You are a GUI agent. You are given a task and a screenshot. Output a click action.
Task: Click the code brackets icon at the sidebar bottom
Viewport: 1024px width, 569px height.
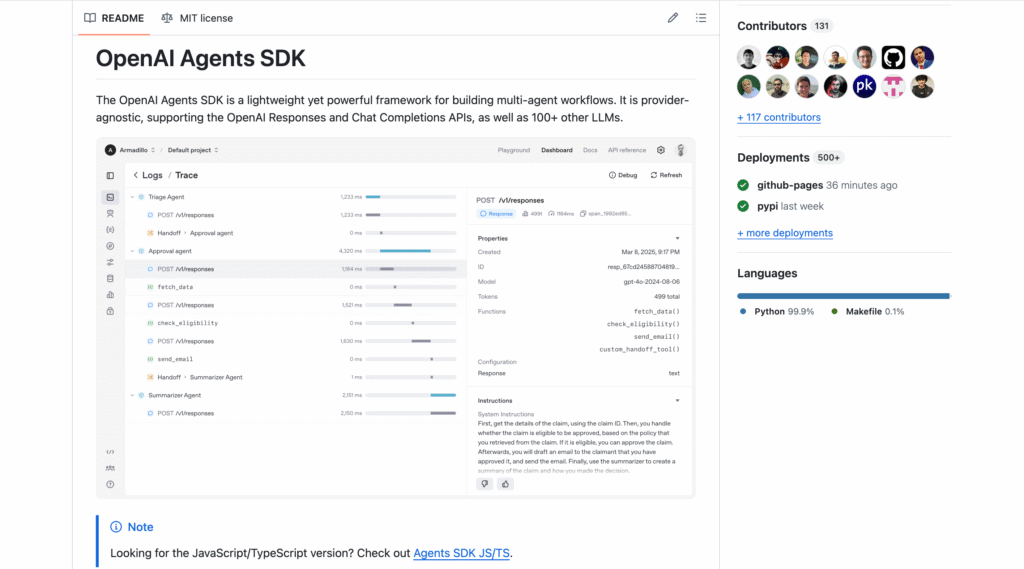coord(110,452)
